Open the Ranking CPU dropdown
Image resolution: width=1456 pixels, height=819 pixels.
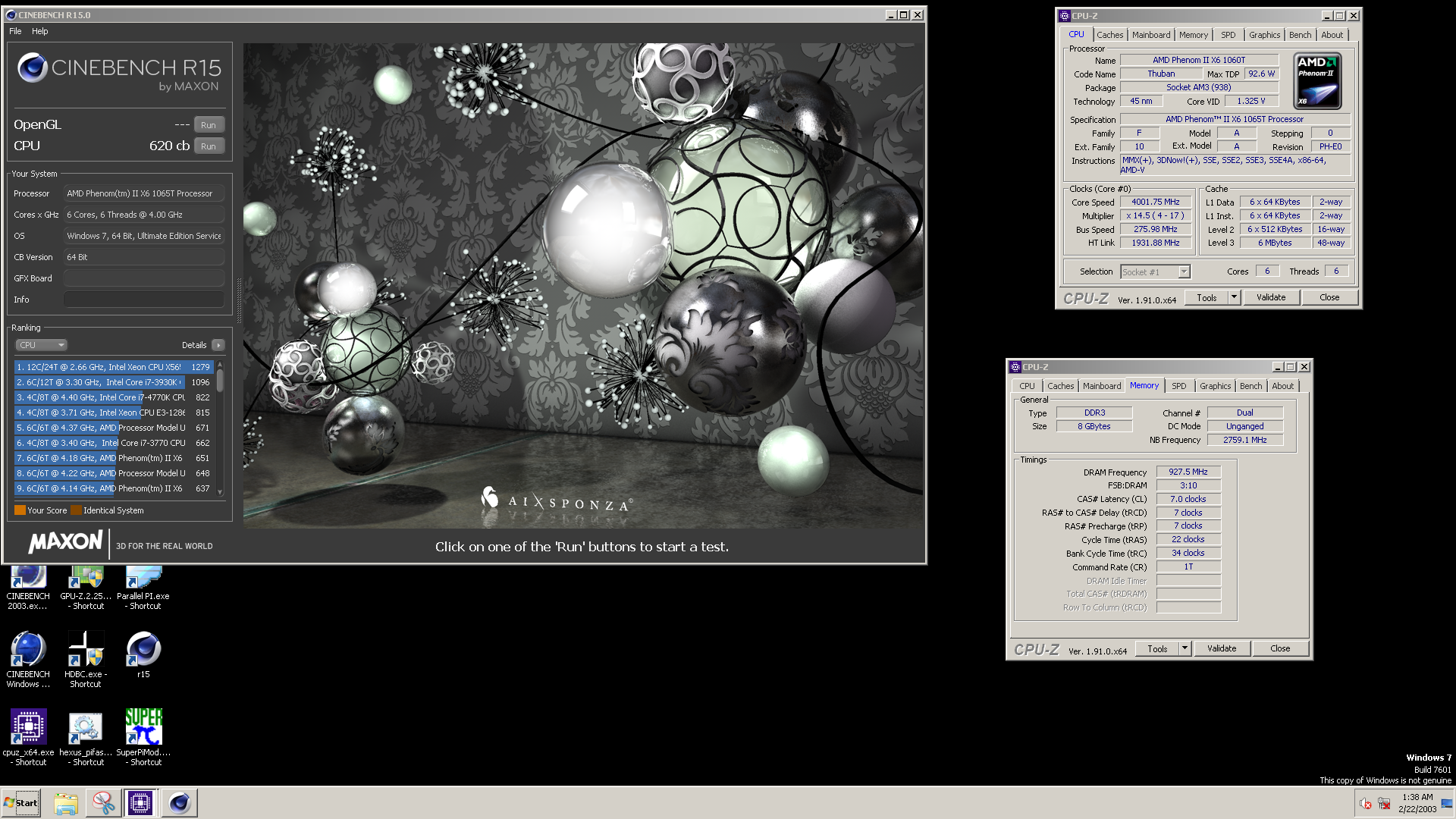(x=42, y=345)
